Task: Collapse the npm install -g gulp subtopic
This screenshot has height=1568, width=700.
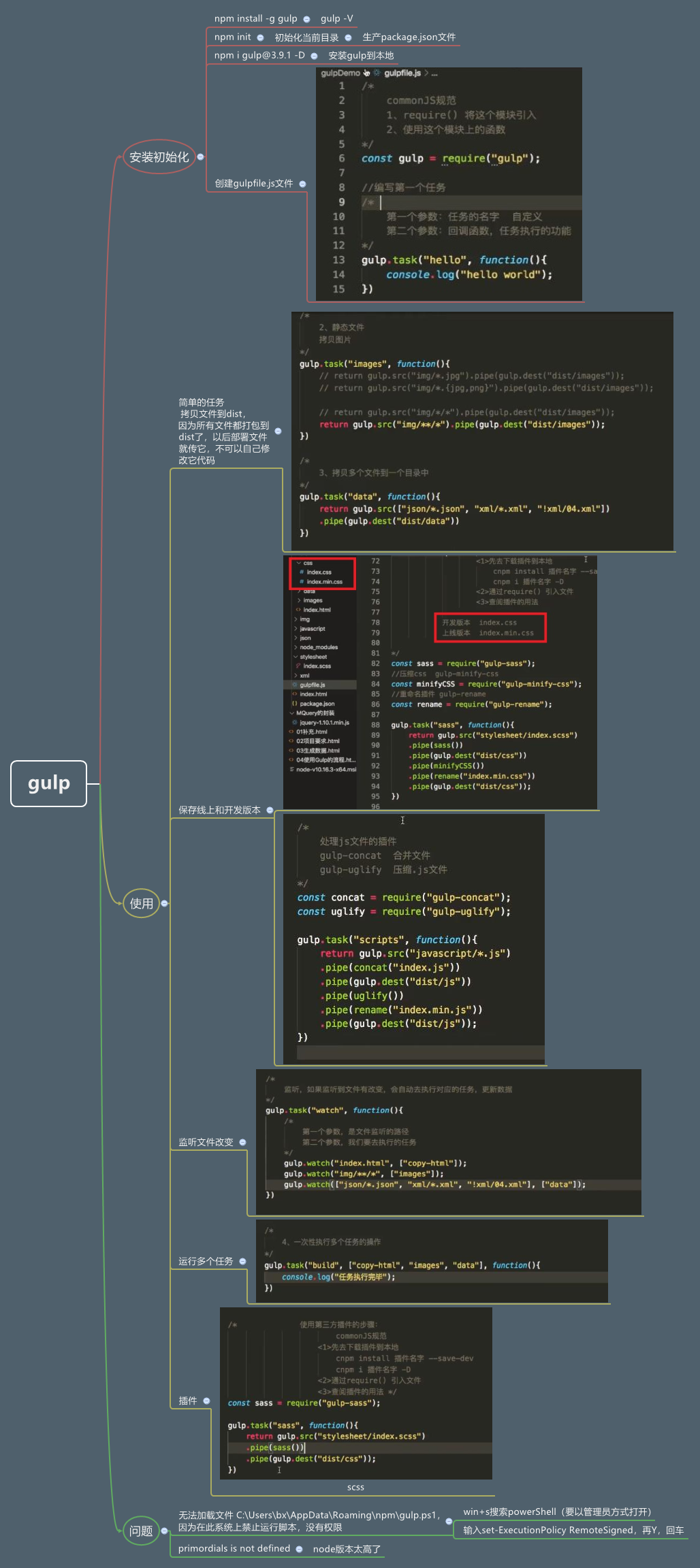Action: click(306, 19)
